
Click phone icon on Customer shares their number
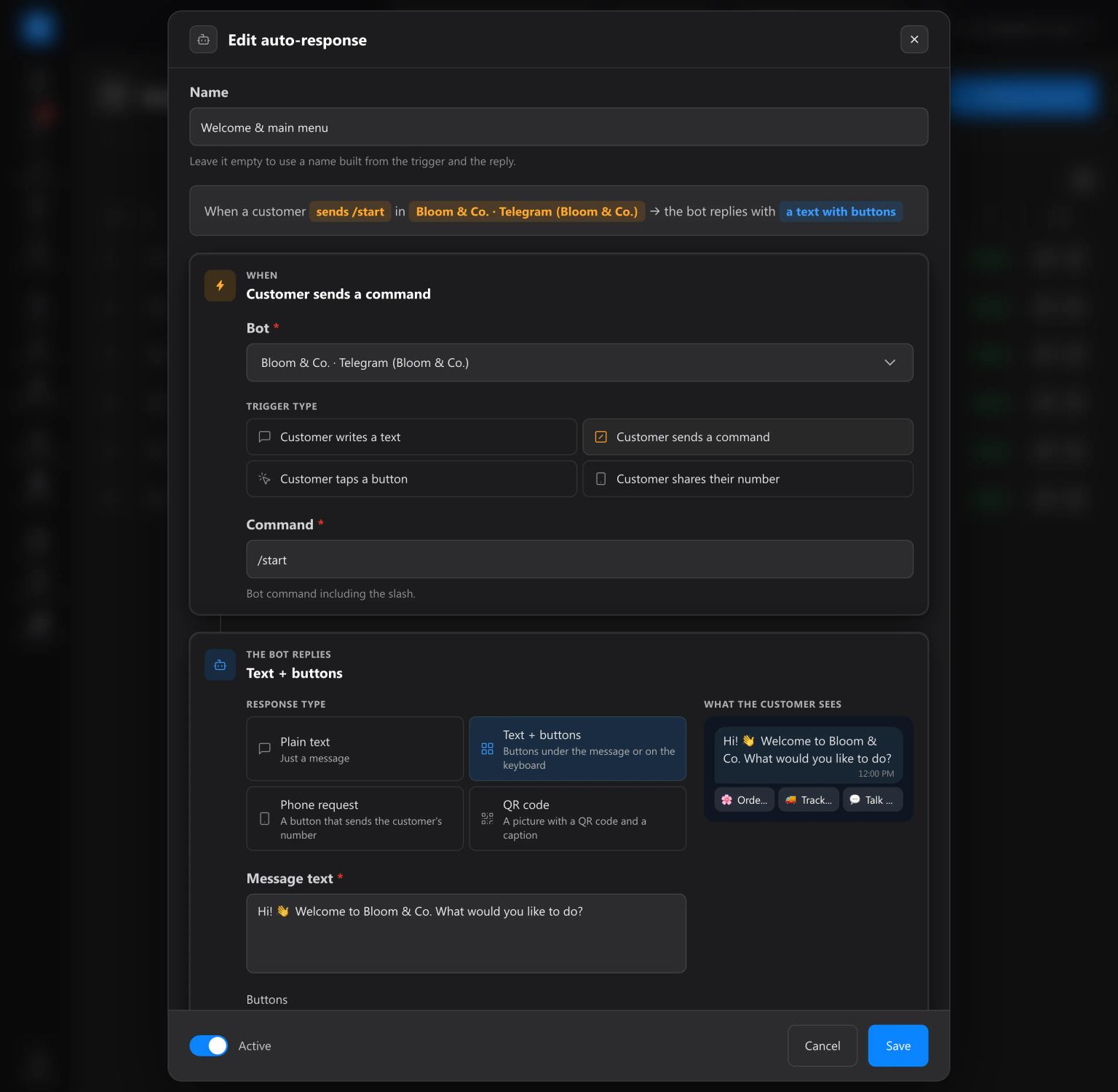(x=601, y=479)
